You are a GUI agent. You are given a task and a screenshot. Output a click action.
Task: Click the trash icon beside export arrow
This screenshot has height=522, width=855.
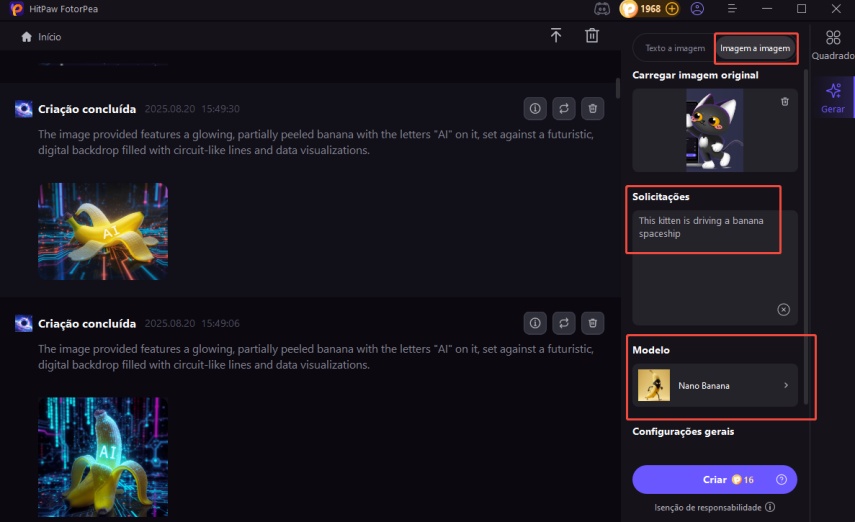point(592,36)
